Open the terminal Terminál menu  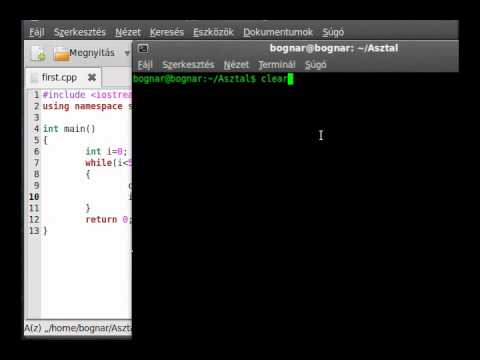(x=277, y=65)
